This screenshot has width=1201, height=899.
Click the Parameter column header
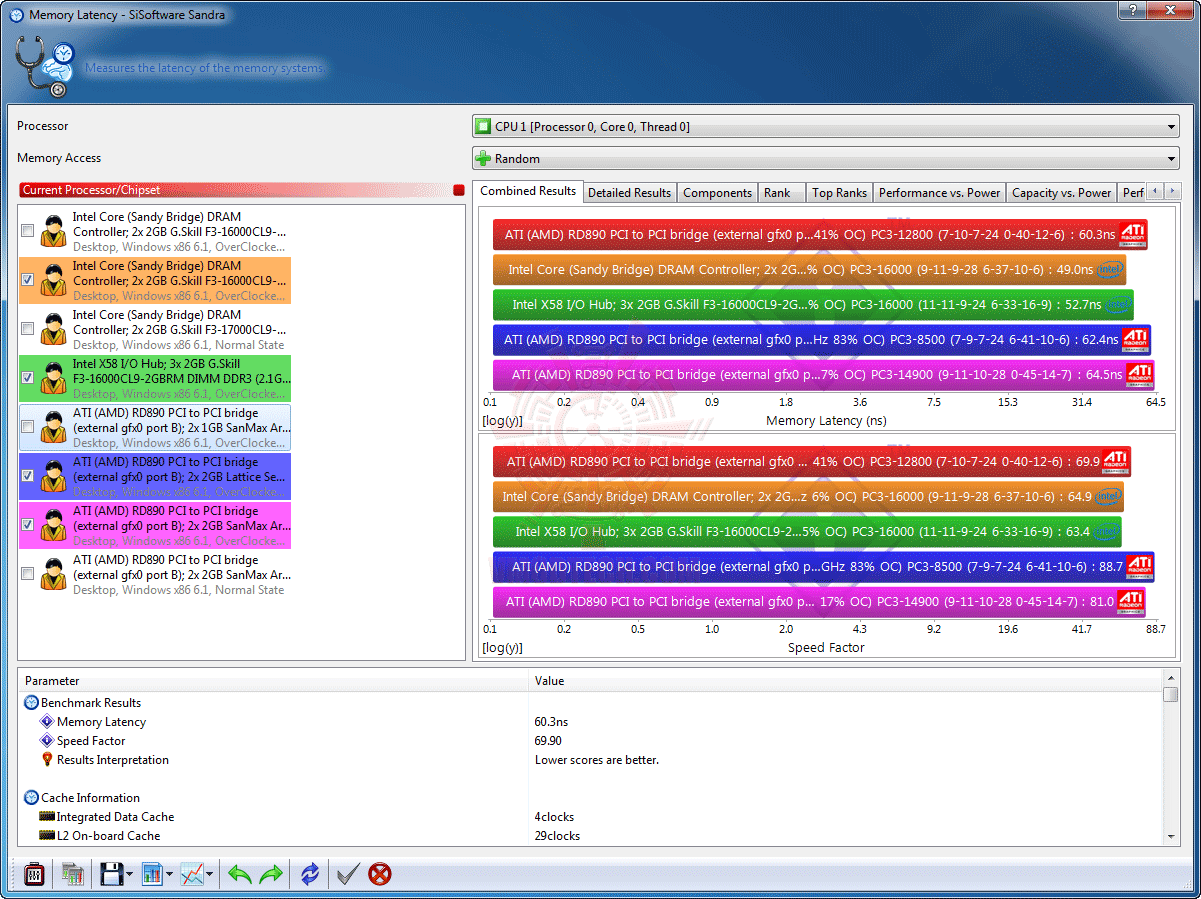pyautogui.click(x=273, y=681)
